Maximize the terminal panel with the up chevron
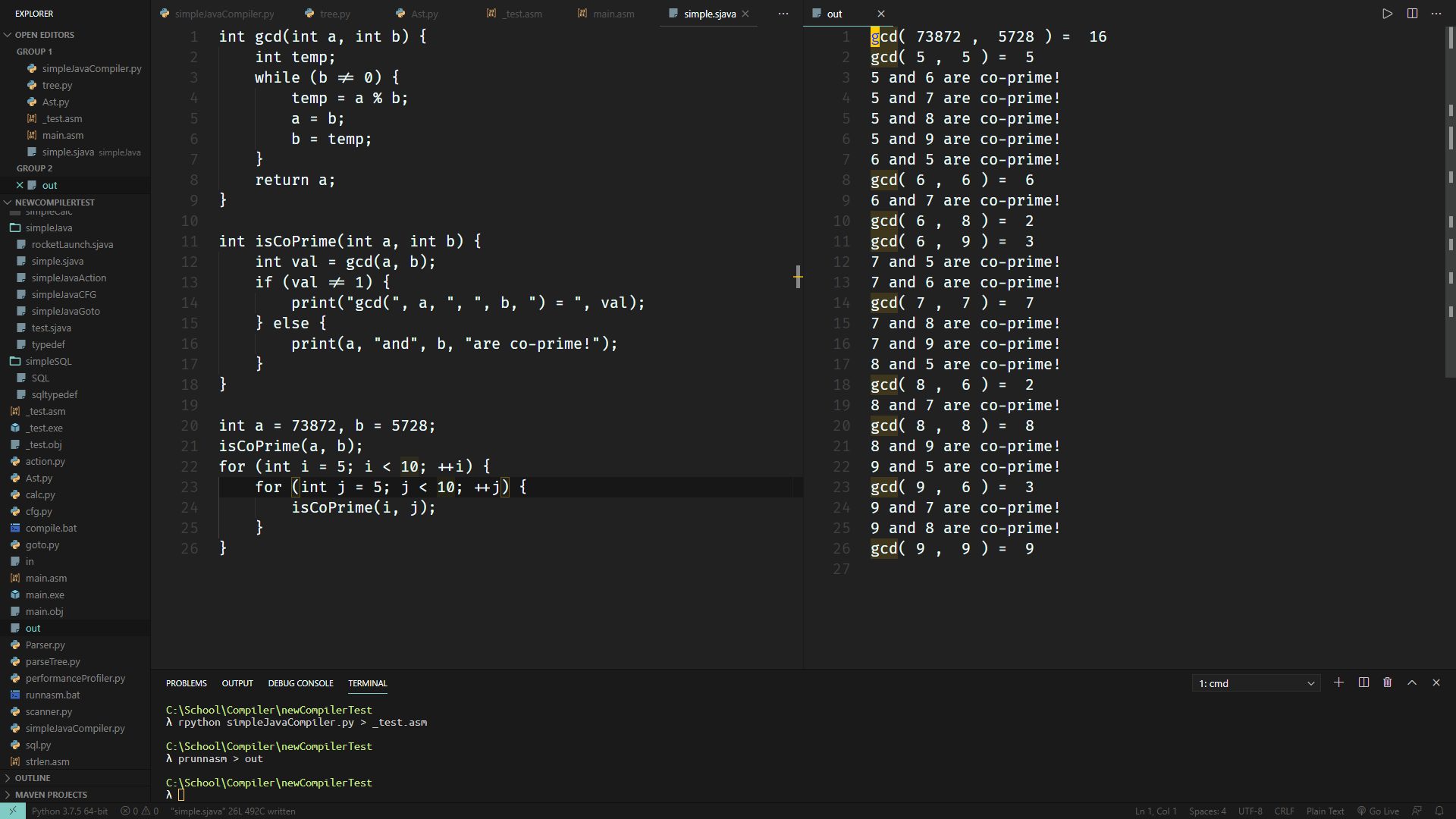Viewport: 1456px width, 819px height. (x=1412, y=682)
